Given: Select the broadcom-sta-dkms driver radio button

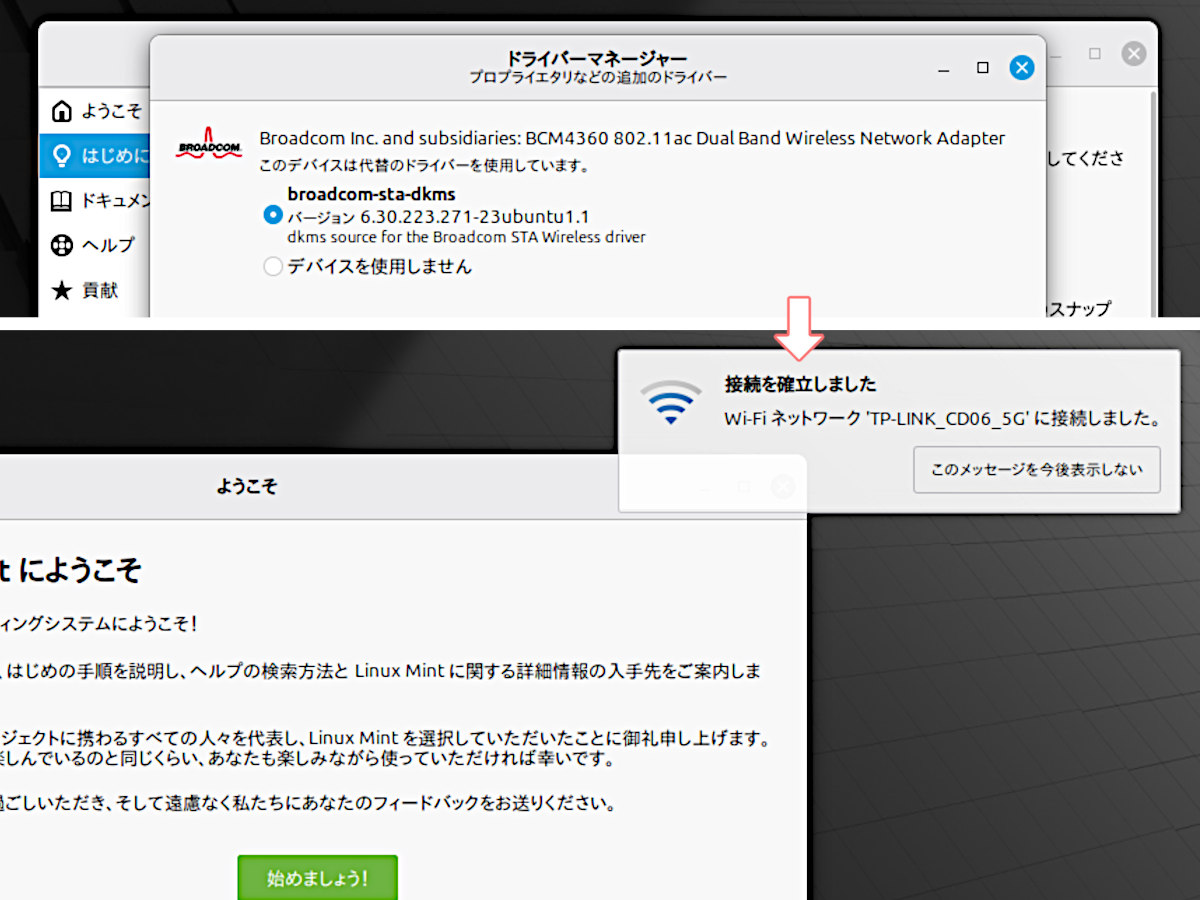Looking at the screenshot, I should (x=272, y=215).
